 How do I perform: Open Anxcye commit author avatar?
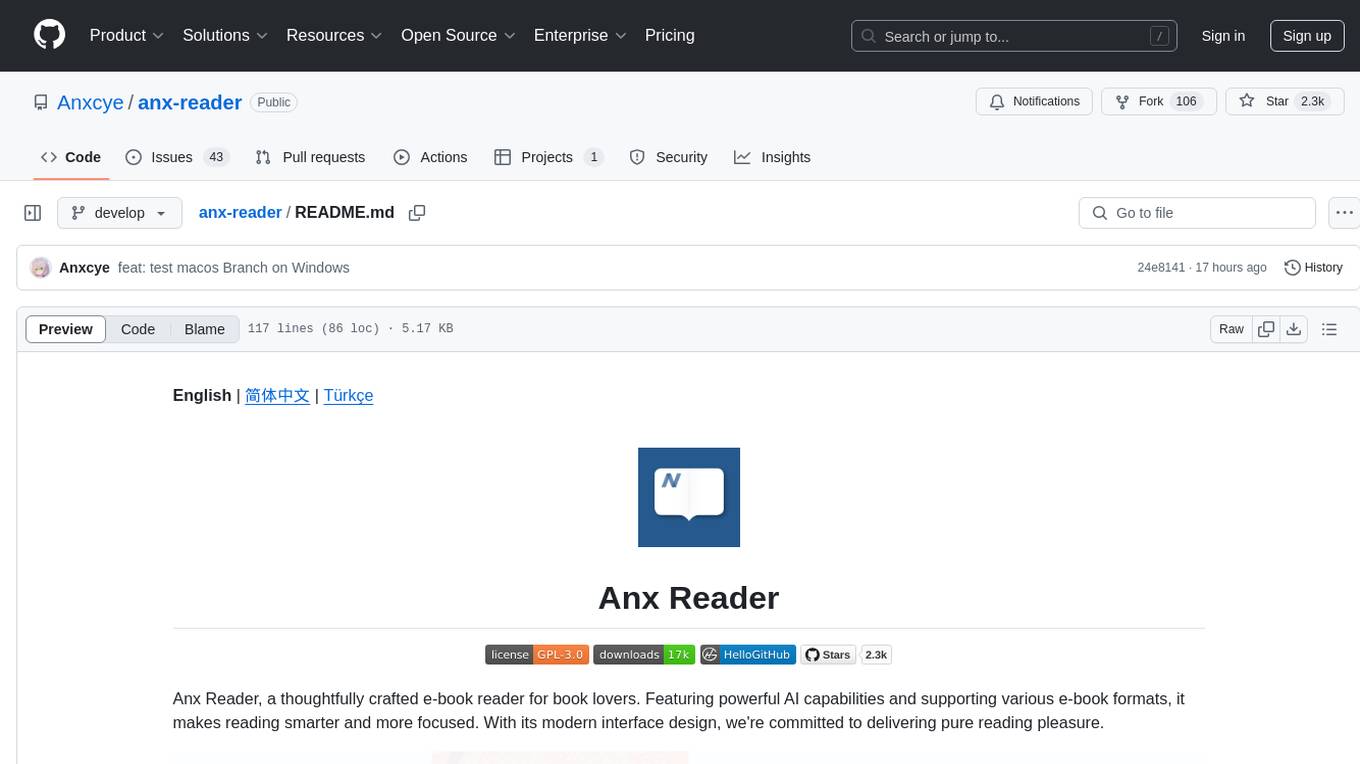coord(40,268)
